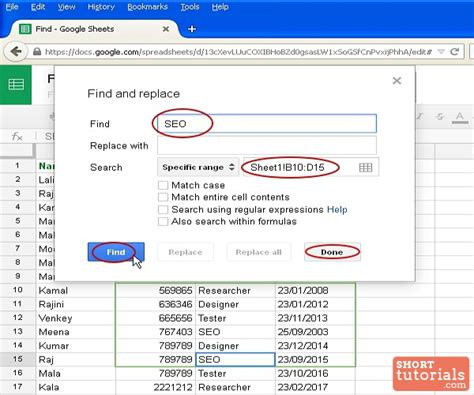Click selected SEO cell in row 15

[x=235, y=359]
